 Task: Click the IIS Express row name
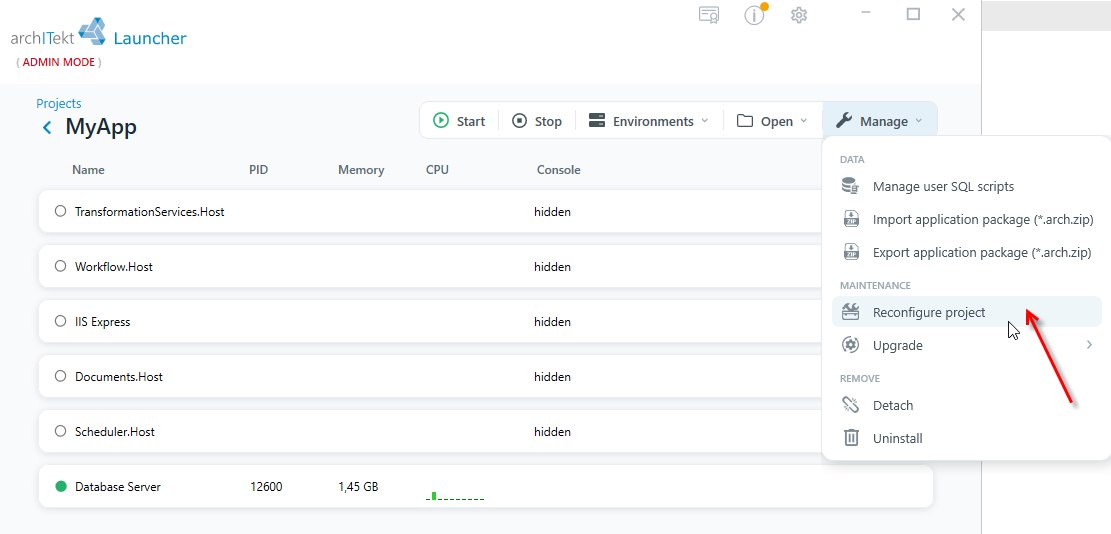click(102, 322)
